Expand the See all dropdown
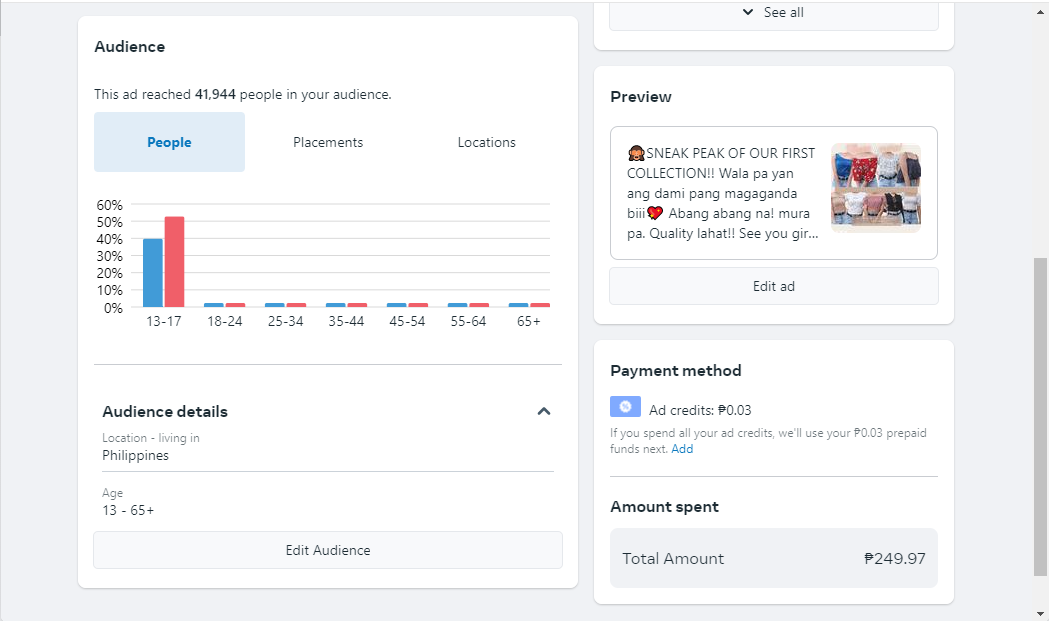Image resolution: width=1049 pixels, height=621 pixels. pyautogui.click(x=773, y=13)
